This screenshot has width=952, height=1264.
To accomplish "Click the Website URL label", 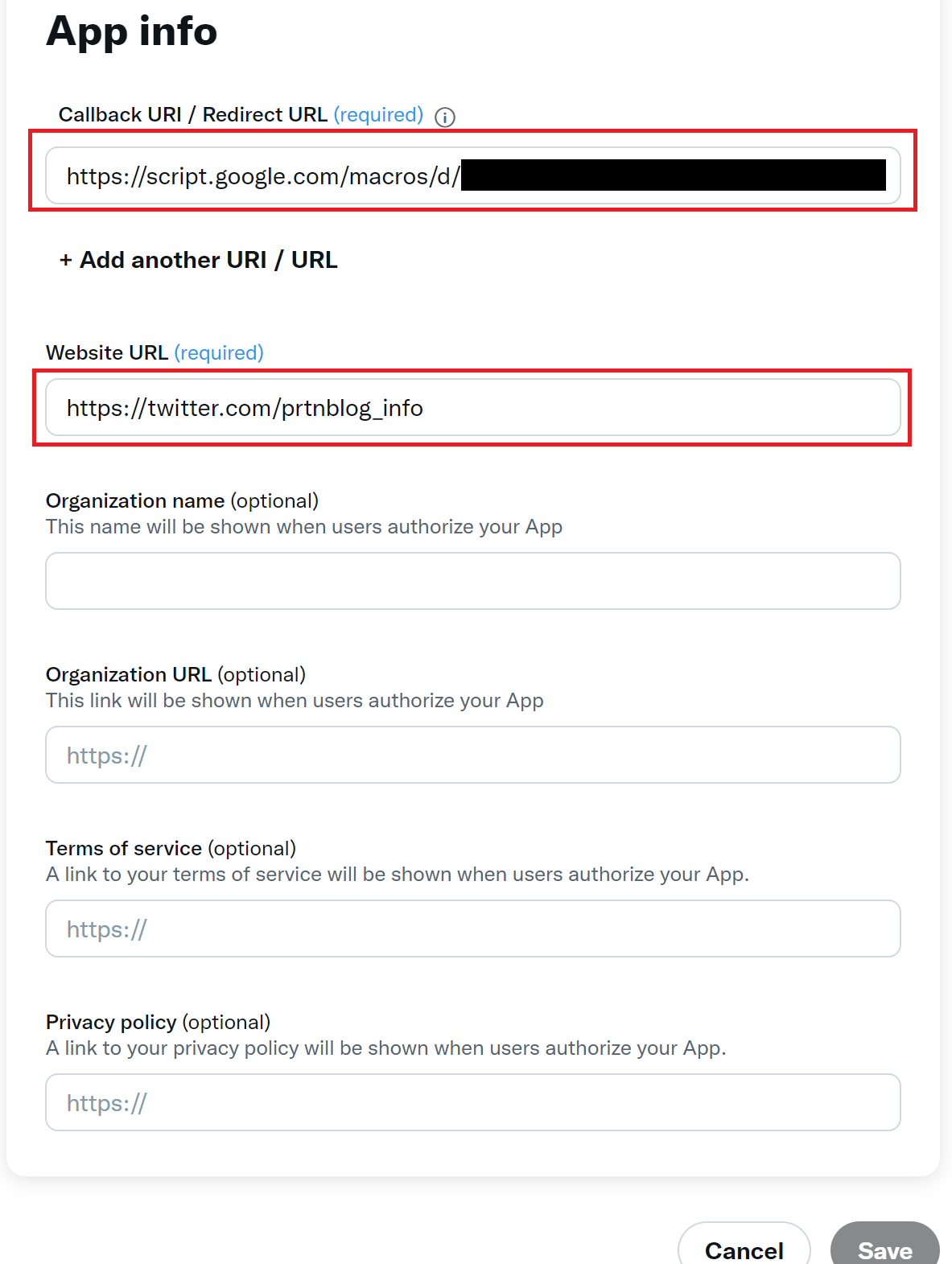I will pos(107,352).
